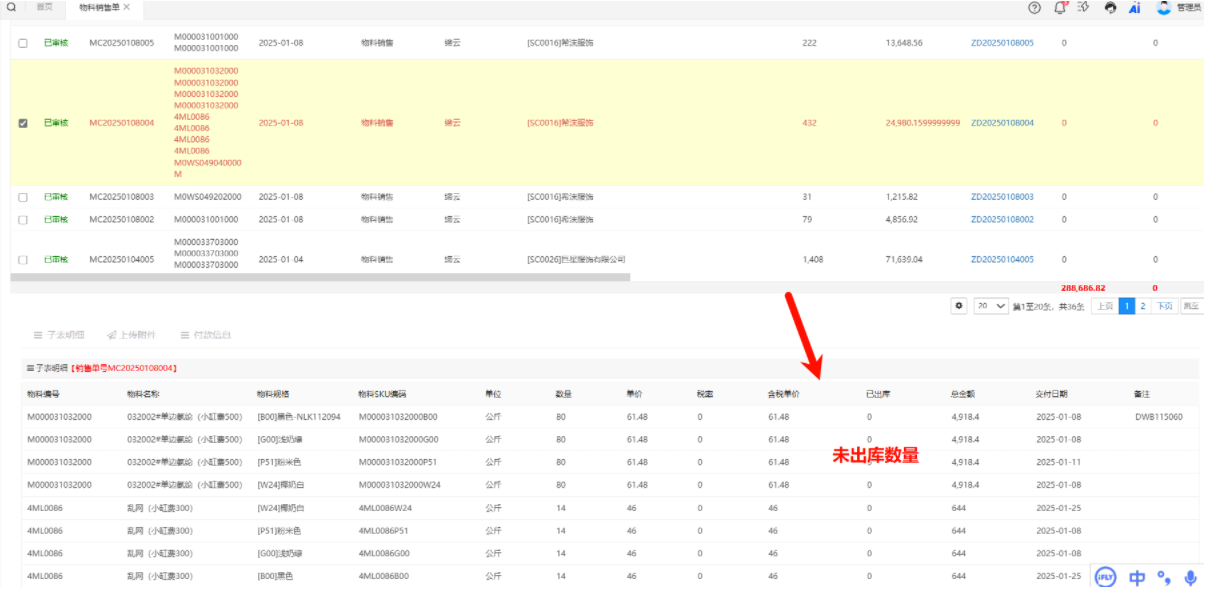Open the 上传附件 section tab
1205x591 pixels.
point(125,335)
